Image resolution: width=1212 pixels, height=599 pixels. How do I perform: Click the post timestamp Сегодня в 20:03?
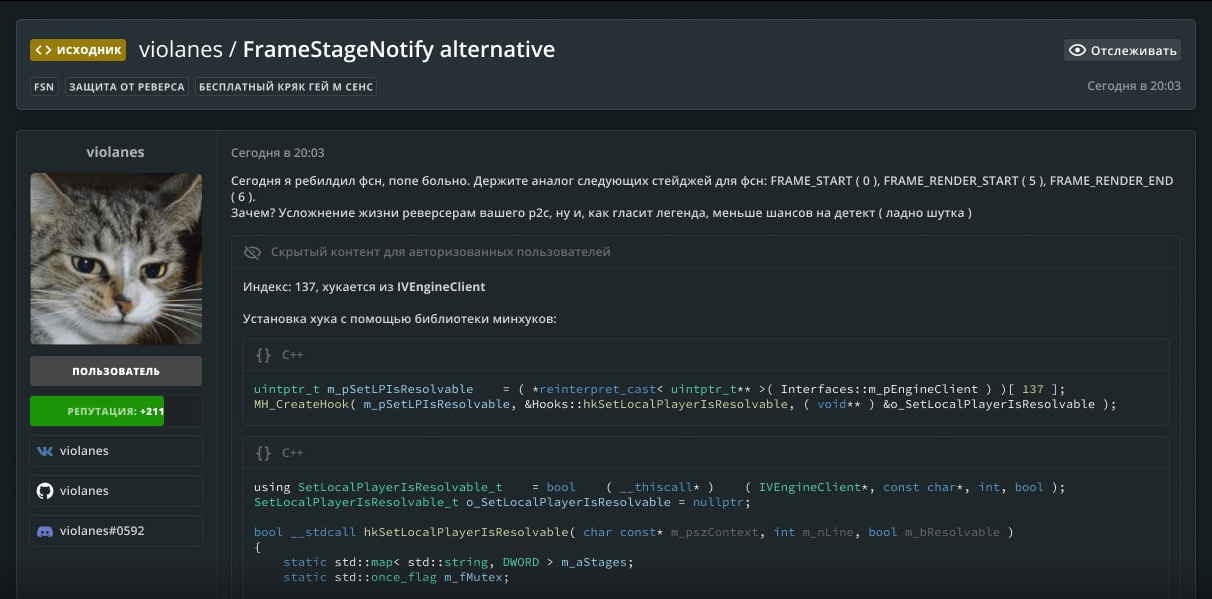click(x=277, y=153)
